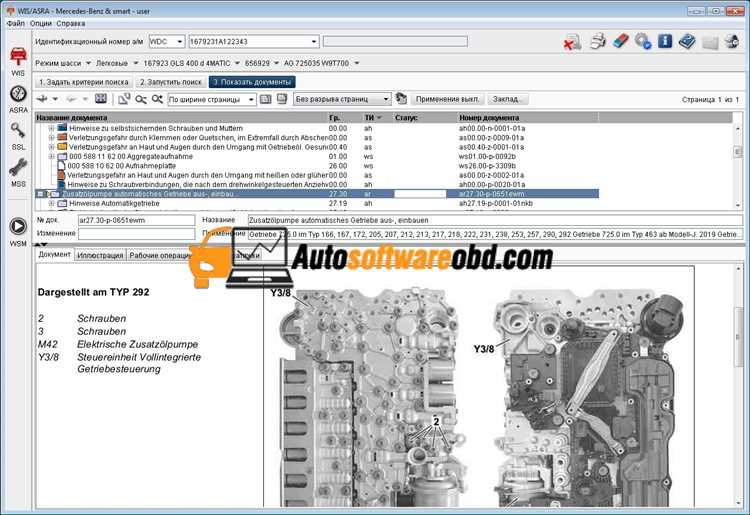This screenshot has width=750, height=515.
Task: Click the empty Изменение field
Action: tap(136, 234)
